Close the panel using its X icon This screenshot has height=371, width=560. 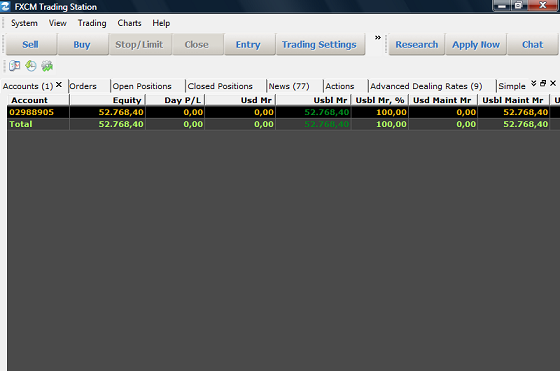pos(553,83)
